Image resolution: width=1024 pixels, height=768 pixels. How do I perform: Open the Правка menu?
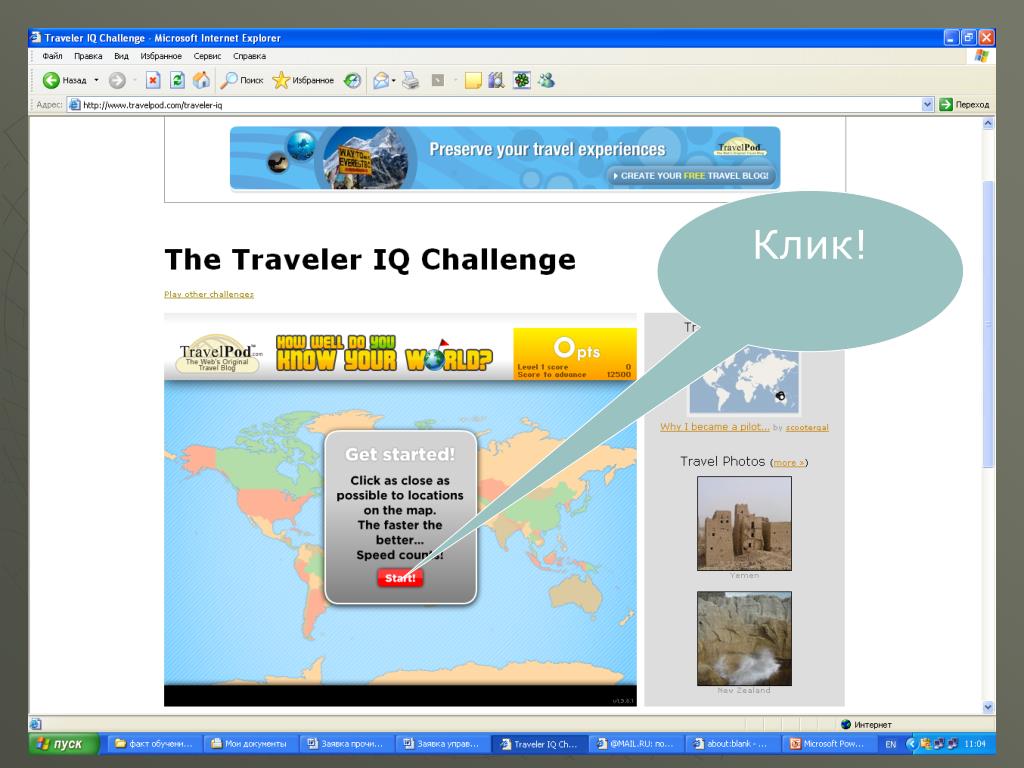(88, 56)
